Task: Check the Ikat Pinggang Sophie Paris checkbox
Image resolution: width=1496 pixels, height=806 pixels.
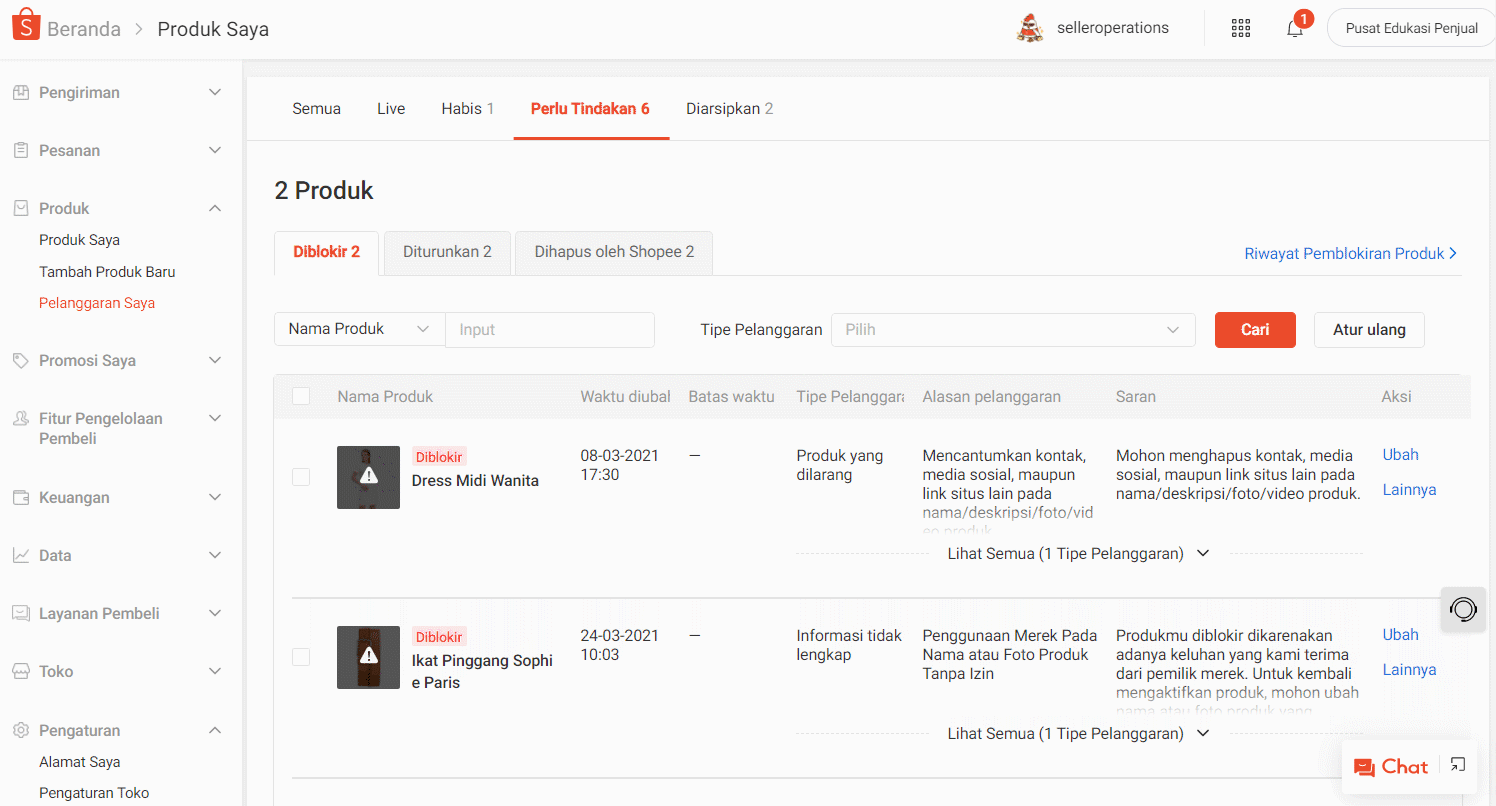Action: (x=301, y=657)
